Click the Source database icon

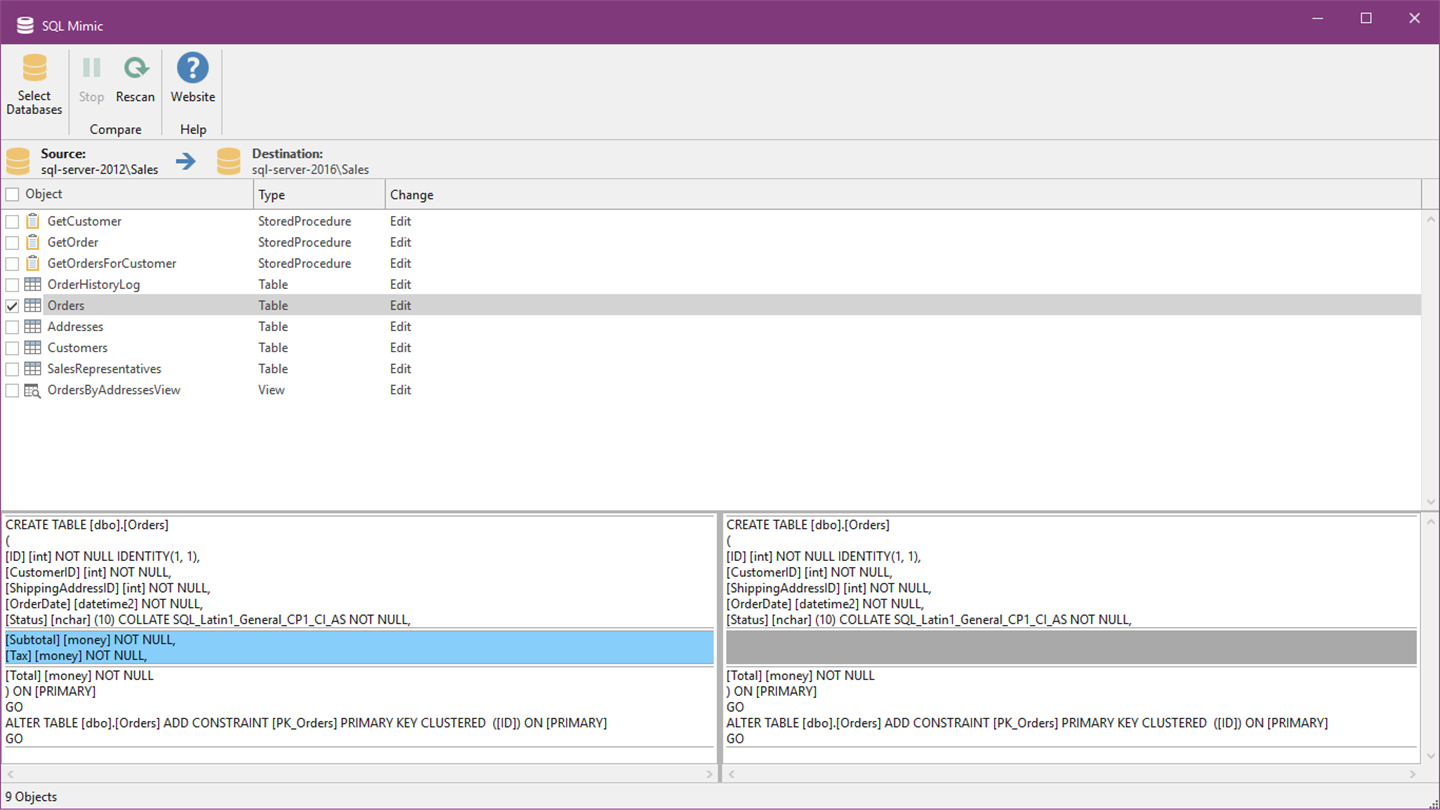(x=18, y=161)
